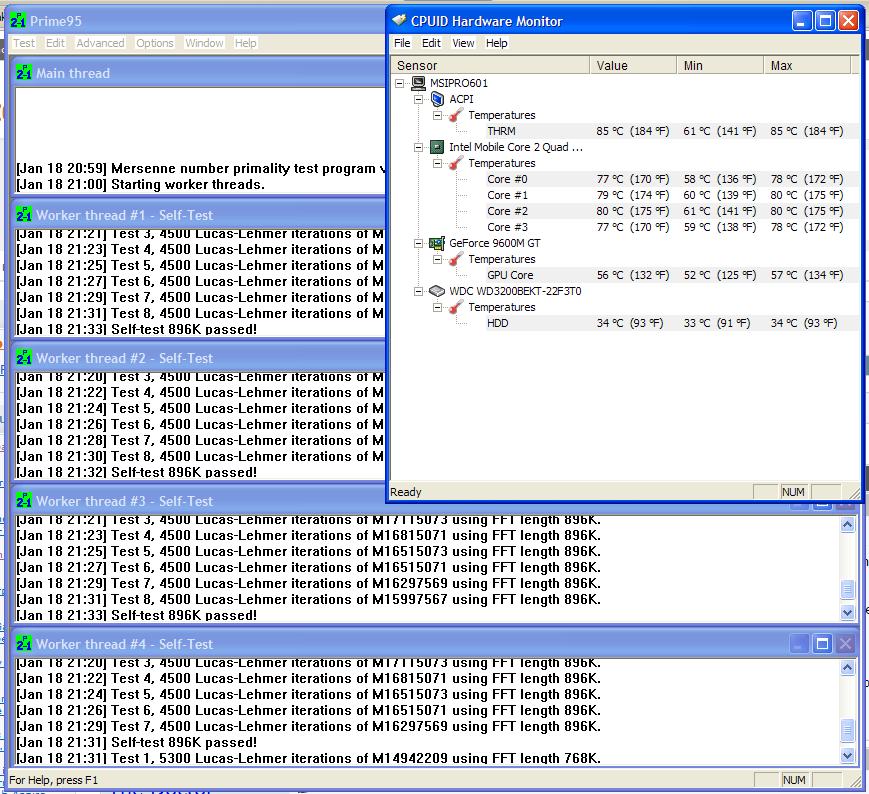Collapse Temperatures under GeForce 9600M GT
Viewport: 869px width, 794px height.
pyautogui.click(x=437, y=259)
